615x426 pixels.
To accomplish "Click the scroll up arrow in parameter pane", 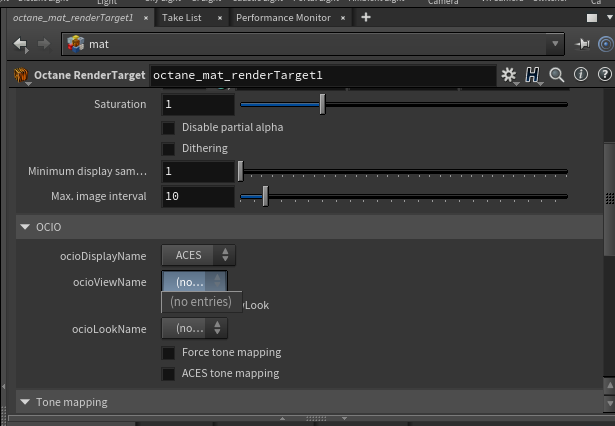I will [610, 386].
